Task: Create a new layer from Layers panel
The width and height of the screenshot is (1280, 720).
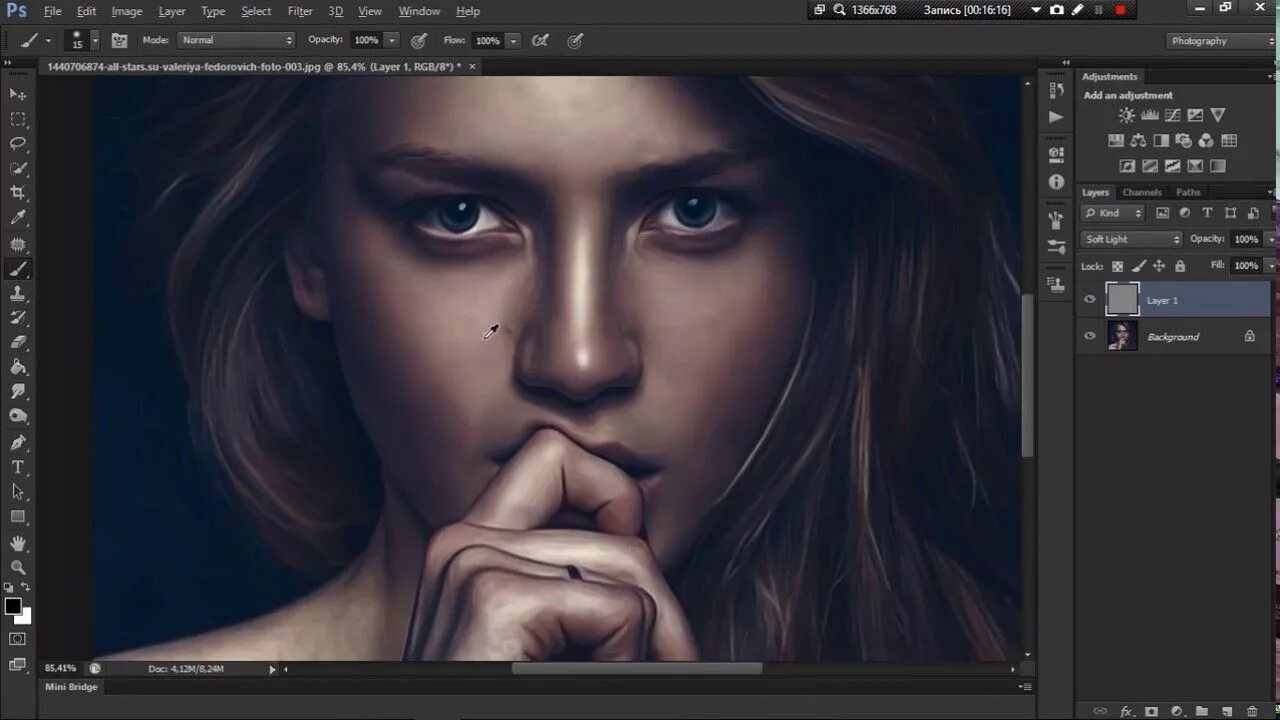Action: pyautogui.click(x=1225, y=711)
